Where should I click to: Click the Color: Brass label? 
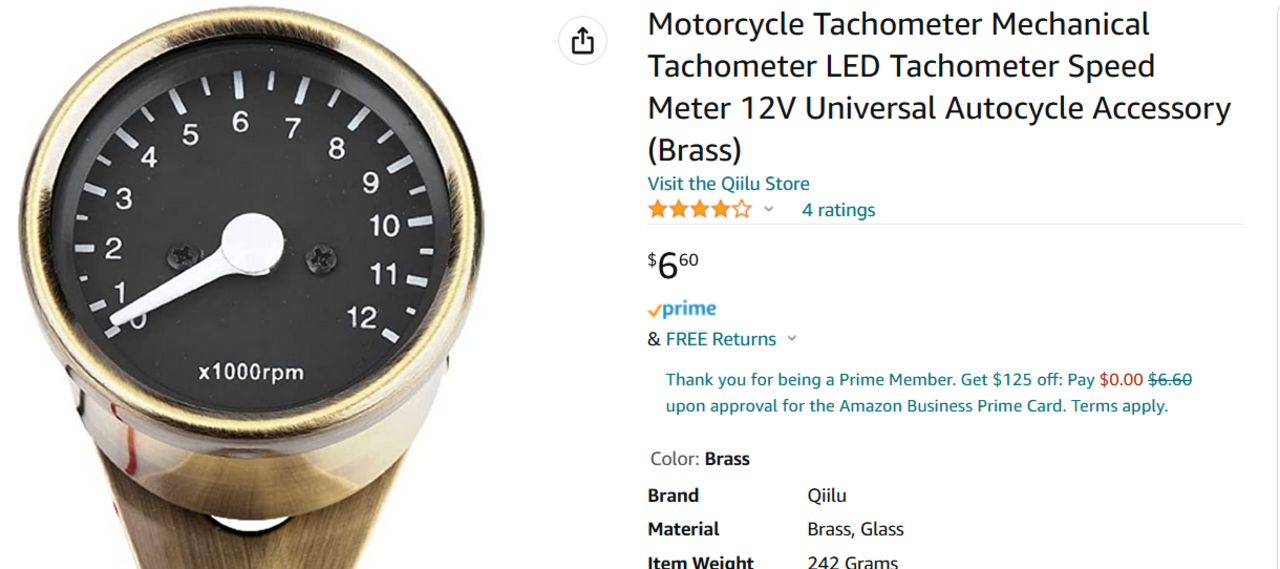(699, 459)
